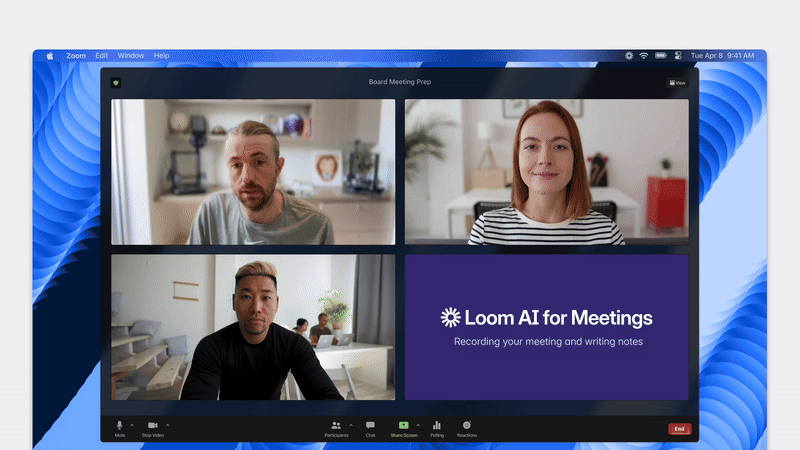The image size is (800, 450).
Task: Expand audio options arrow beside Mute
Action: 132,424
